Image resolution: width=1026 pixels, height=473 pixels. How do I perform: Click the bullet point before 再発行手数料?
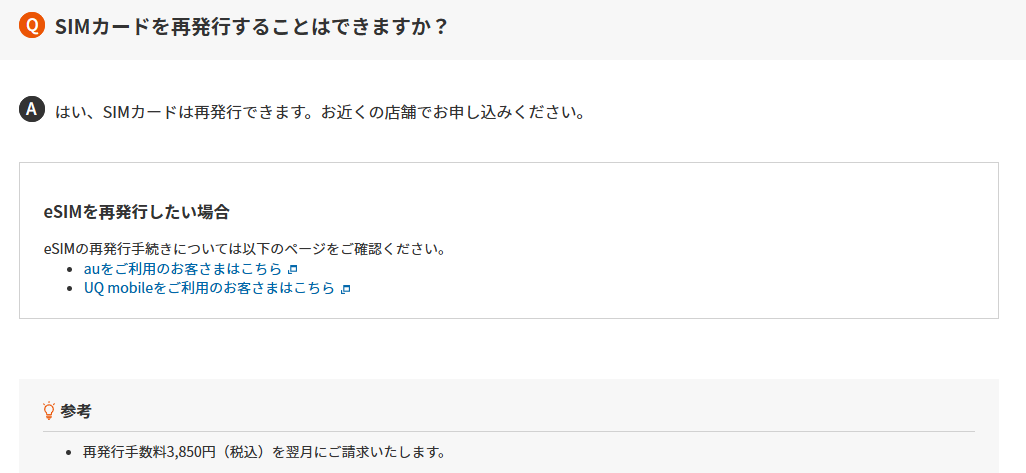click(x=68, y=452)
